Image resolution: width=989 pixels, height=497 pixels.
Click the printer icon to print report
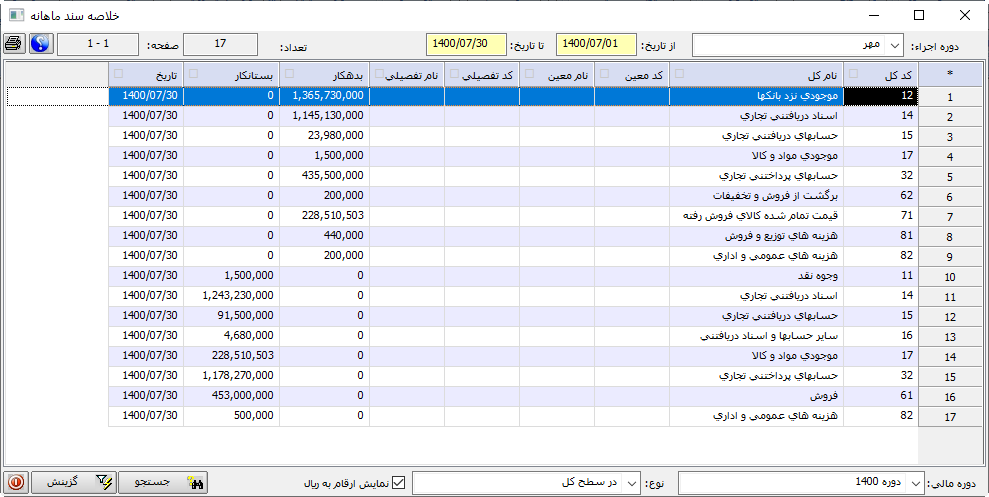[14, 45]
